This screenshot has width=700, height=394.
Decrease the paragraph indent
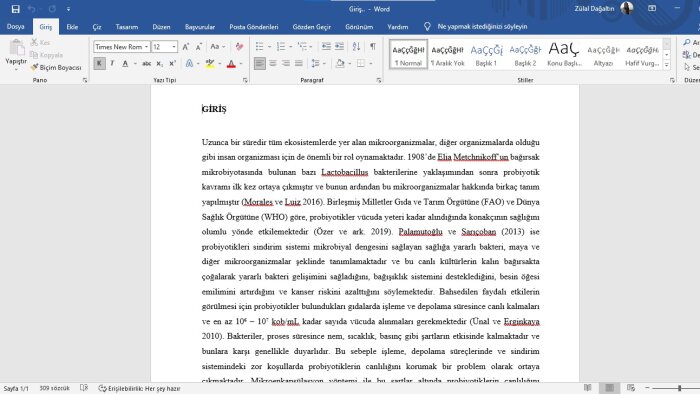tap(326, 46)
